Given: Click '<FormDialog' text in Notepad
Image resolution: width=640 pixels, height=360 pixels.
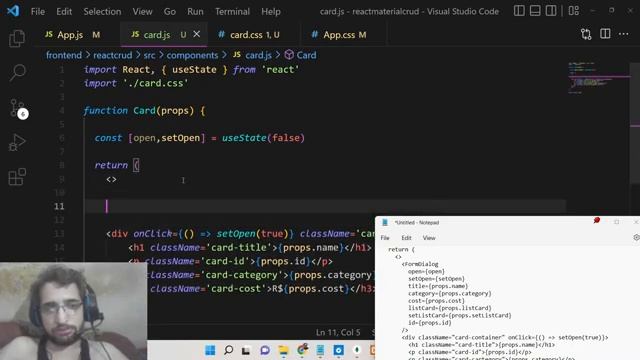Looking at the screenshot, I should (x=420, y=264).
